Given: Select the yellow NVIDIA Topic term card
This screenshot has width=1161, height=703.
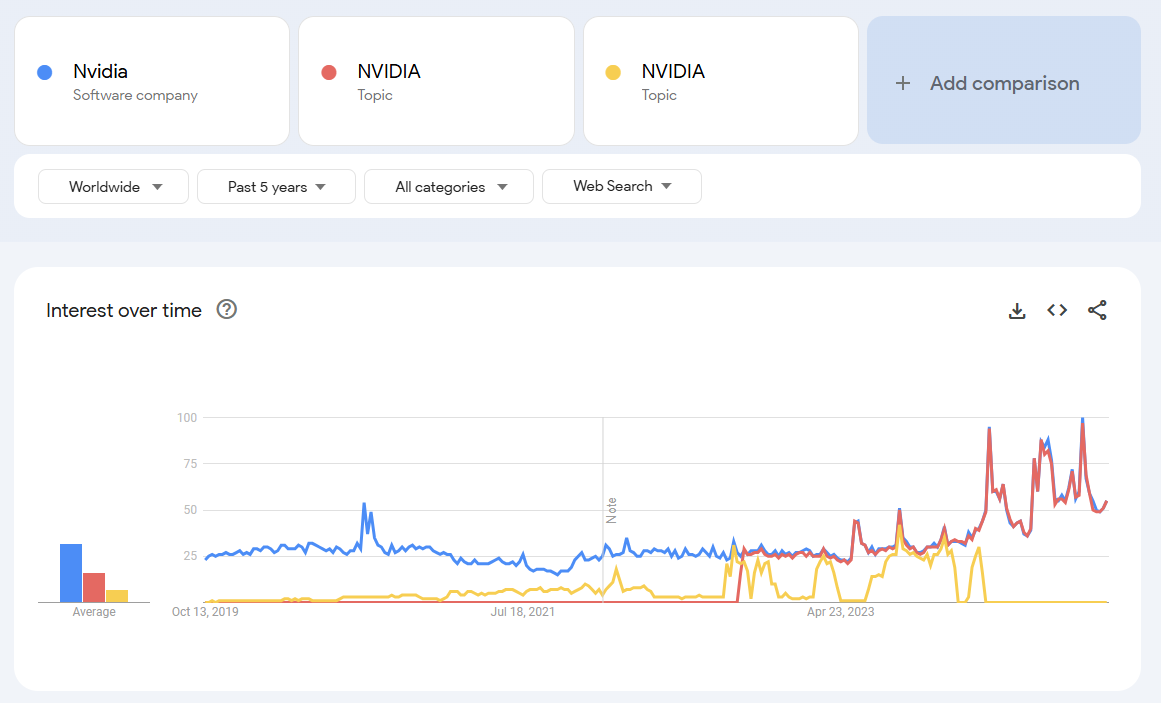Looking at the screenshot, I should coord(720,81).
